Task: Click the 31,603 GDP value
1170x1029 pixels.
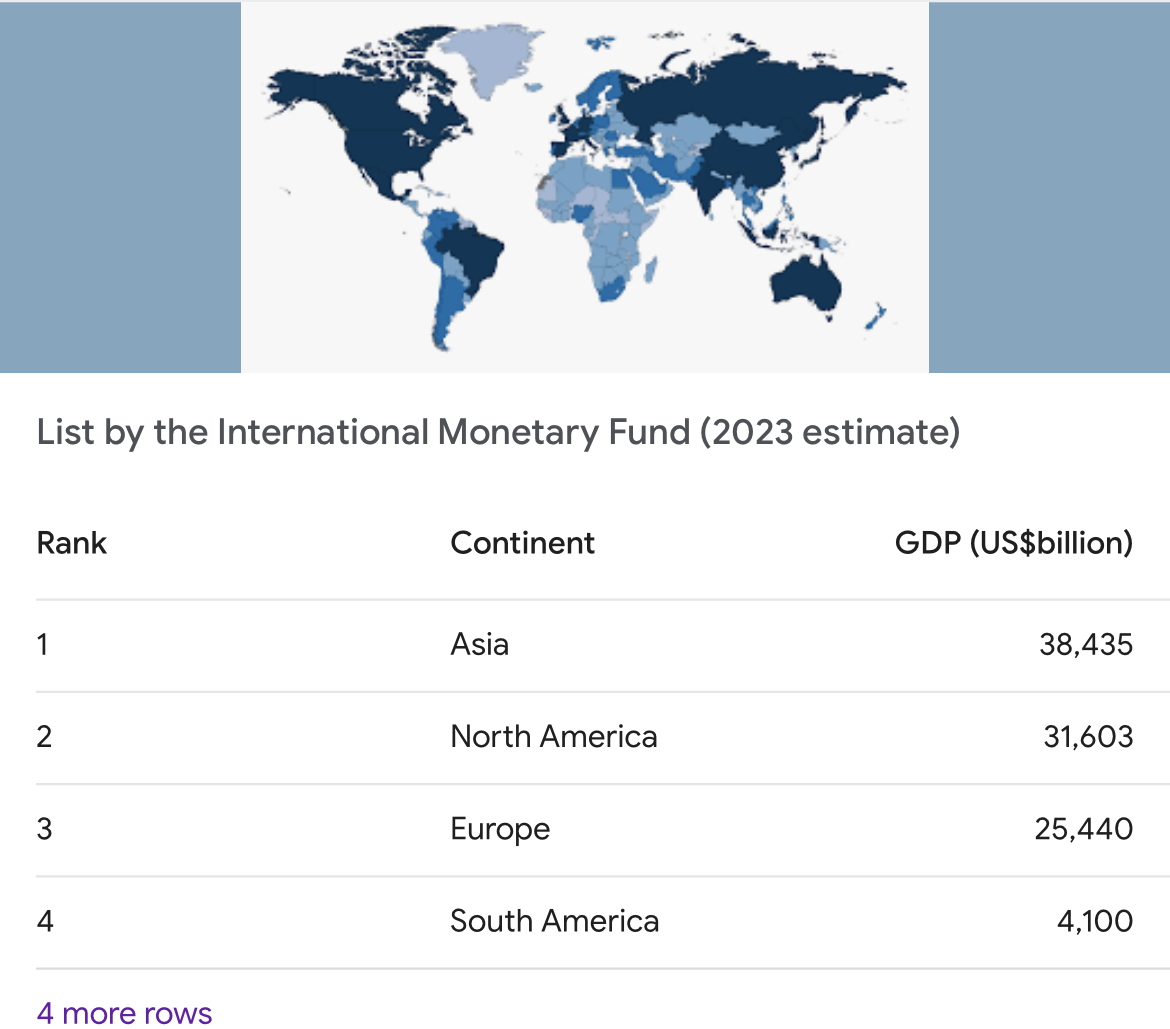Action: click(x=1088, y=736)
